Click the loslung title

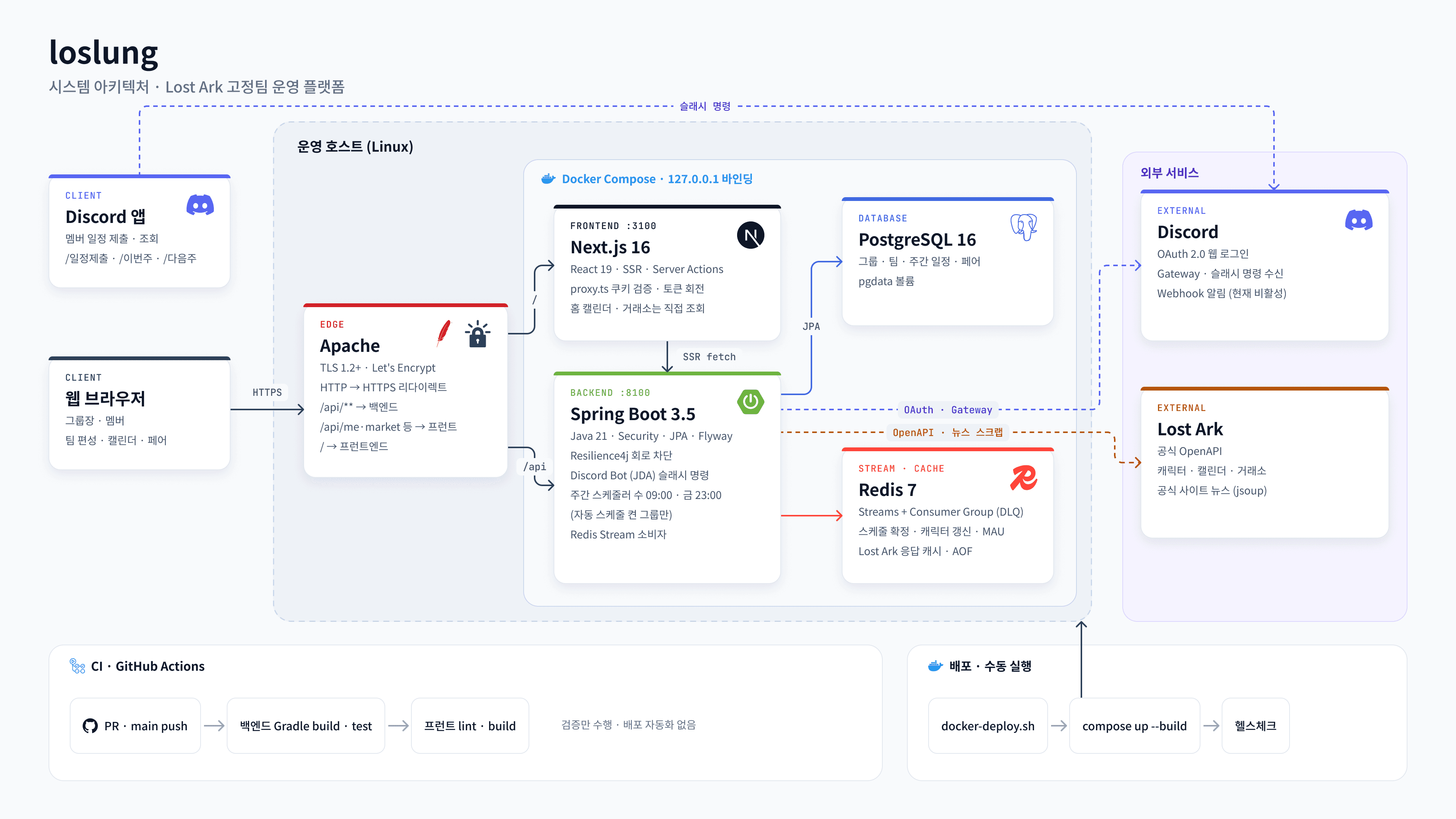pos(104,53)
